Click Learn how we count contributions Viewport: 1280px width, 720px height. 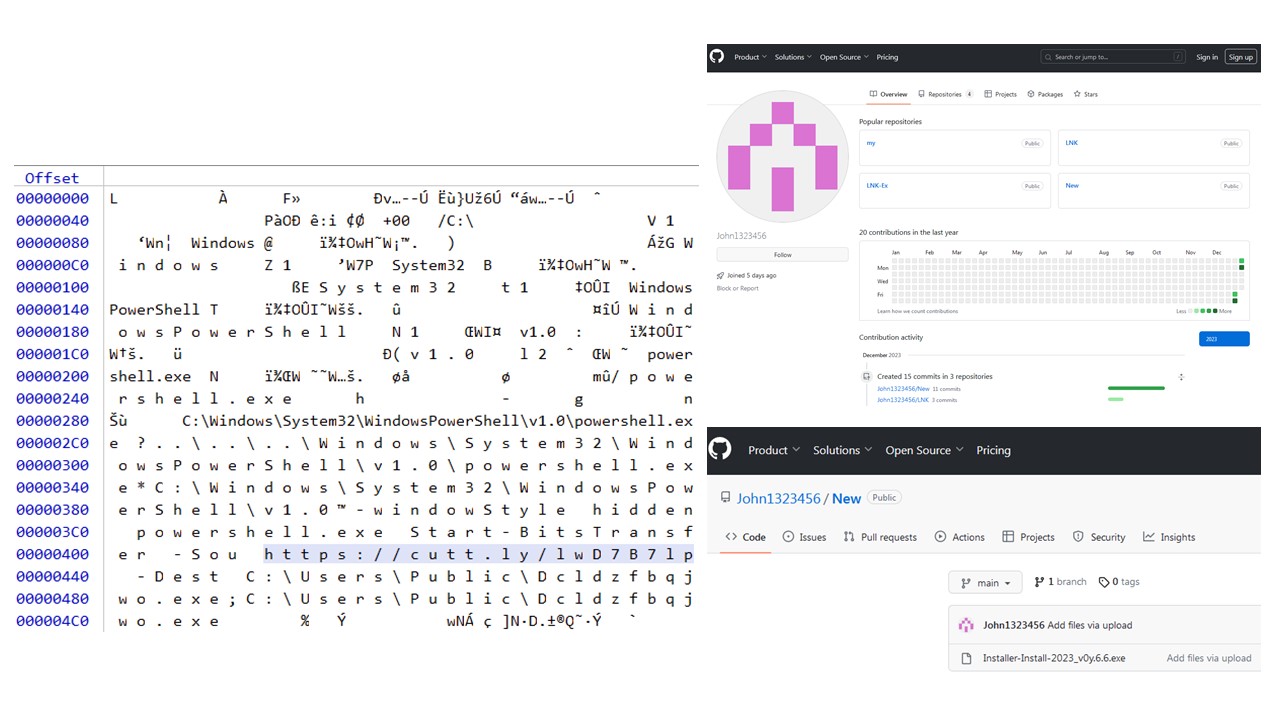(917, 311)
